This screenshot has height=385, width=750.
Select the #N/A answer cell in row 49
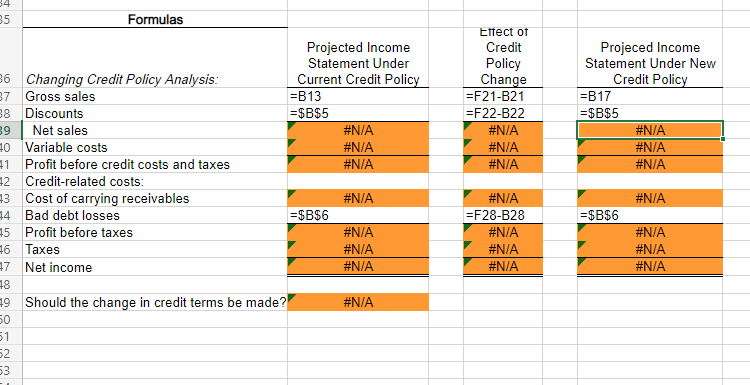(358, 302)
